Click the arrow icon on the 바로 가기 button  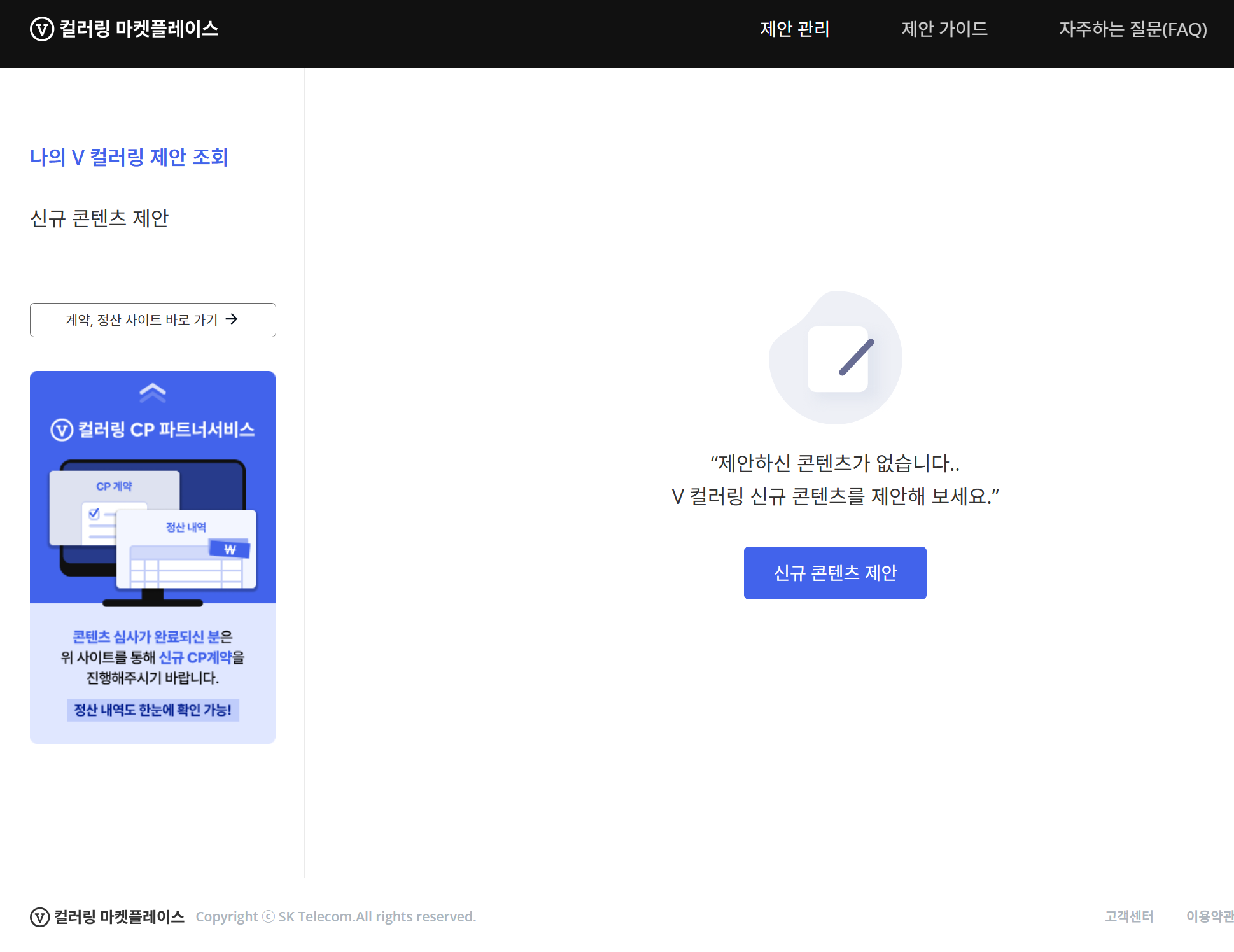[x=232, y=319]
